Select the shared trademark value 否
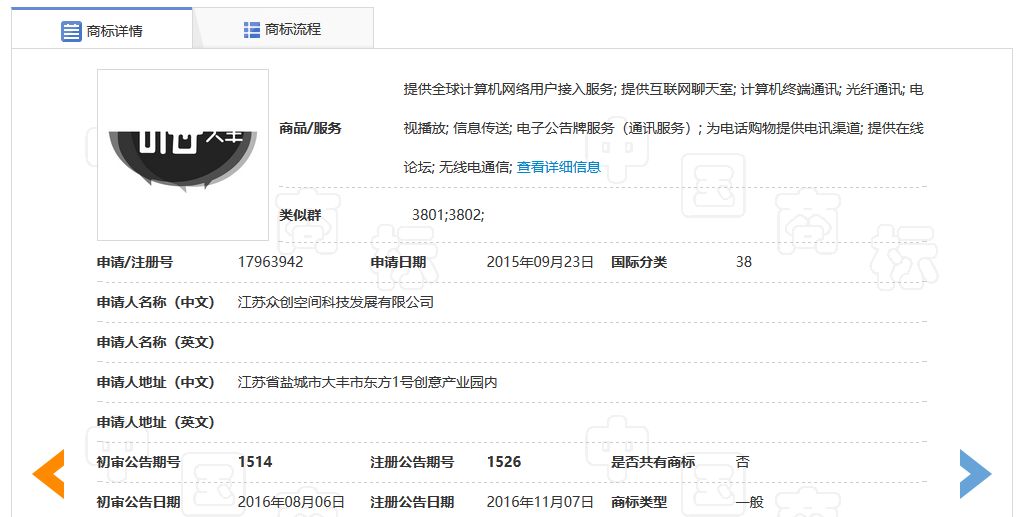This screenshot has width=1020, height=517. click(x=742, y=462)
